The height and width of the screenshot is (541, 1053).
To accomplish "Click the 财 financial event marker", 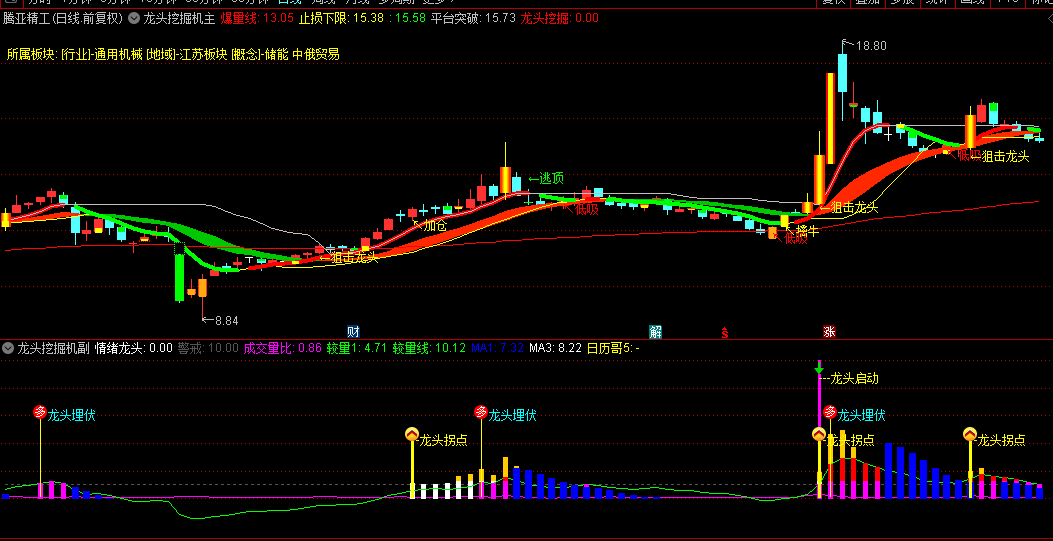I will (353, 332).
